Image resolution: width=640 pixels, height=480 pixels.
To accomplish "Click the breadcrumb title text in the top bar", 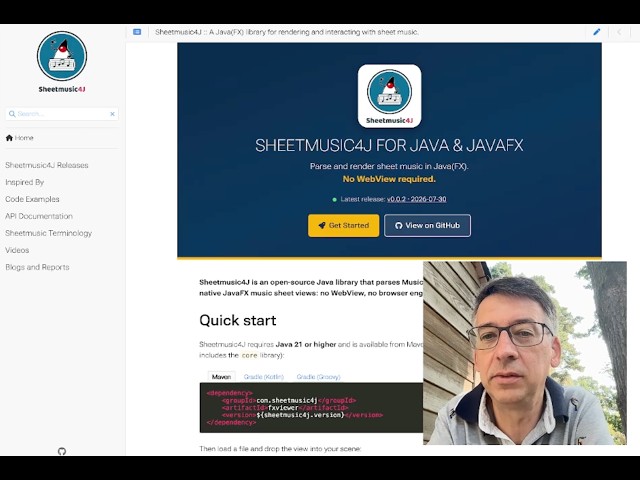I will click(287, 32).
